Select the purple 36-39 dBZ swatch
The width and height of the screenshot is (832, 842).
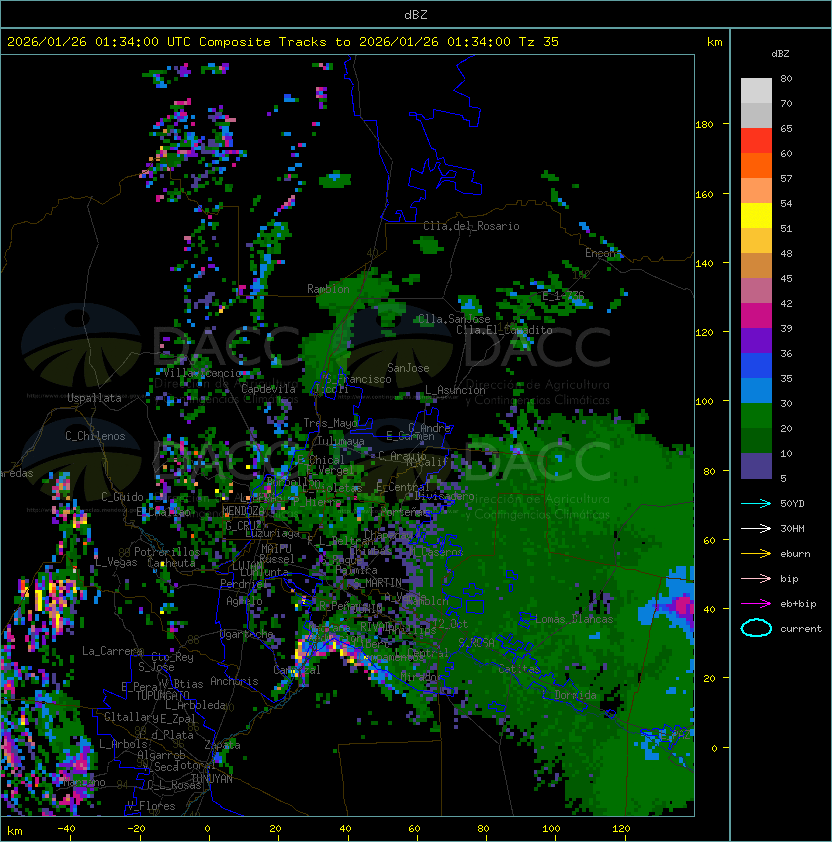pos(756,340)
